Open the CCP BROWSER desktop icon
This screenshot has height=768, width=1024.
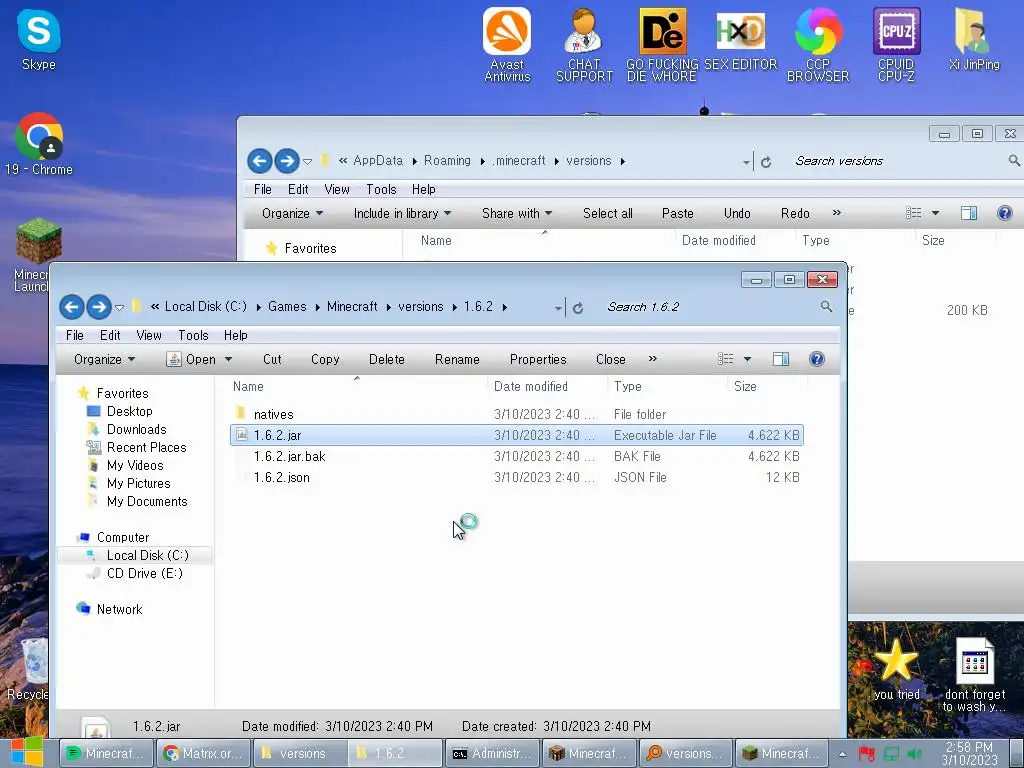click(x=818, y=44)
